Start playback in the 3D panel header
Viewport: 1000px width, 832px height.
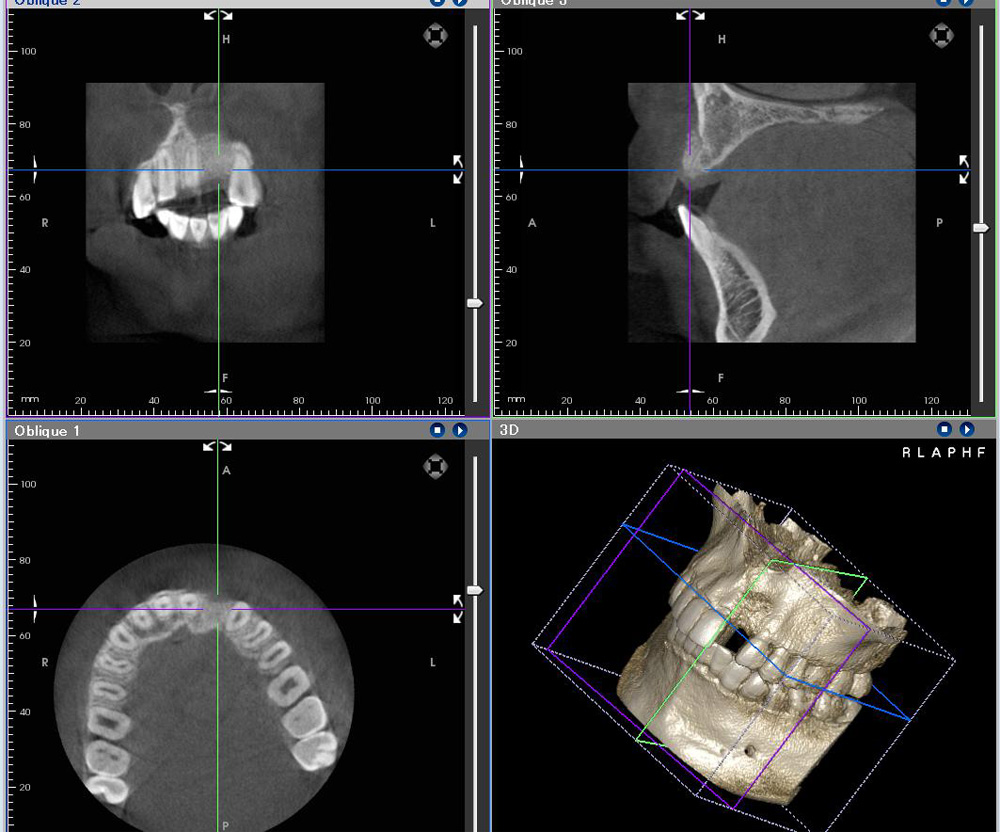pos(967,430)
